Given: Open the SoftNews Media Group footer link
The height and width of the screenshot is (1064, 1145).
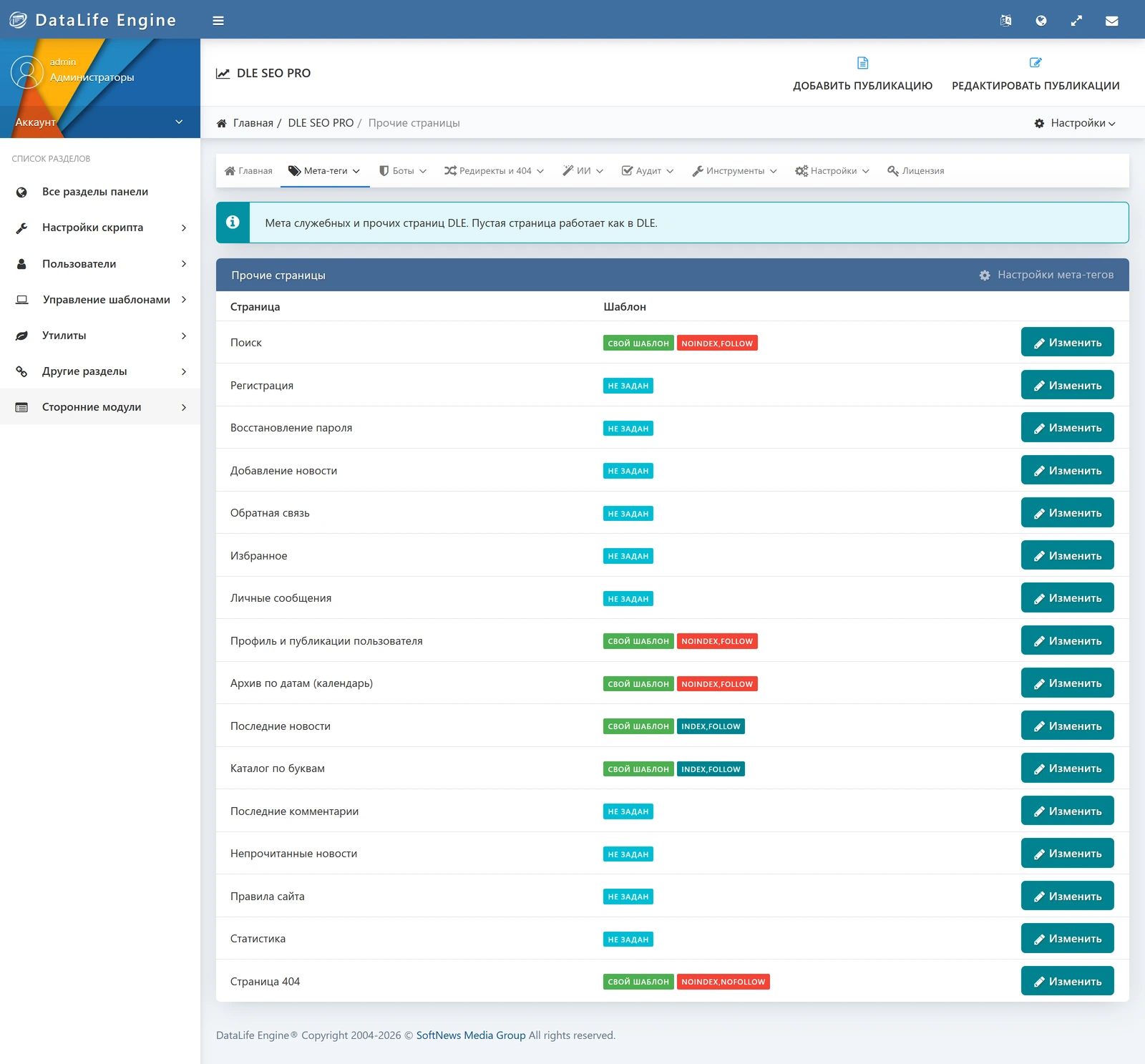Looking at the screenshot, I should point(471,1035).
